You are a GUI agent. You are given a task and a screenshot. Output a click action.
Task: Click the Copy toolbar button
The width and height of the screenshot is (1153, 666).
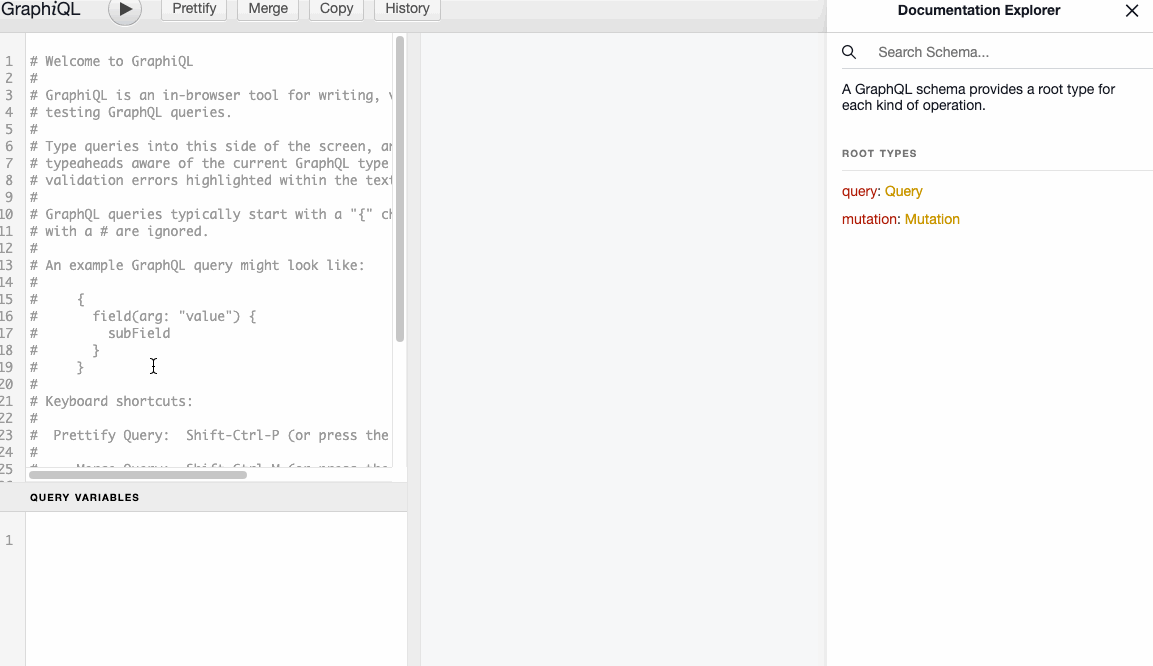[336, 9]
